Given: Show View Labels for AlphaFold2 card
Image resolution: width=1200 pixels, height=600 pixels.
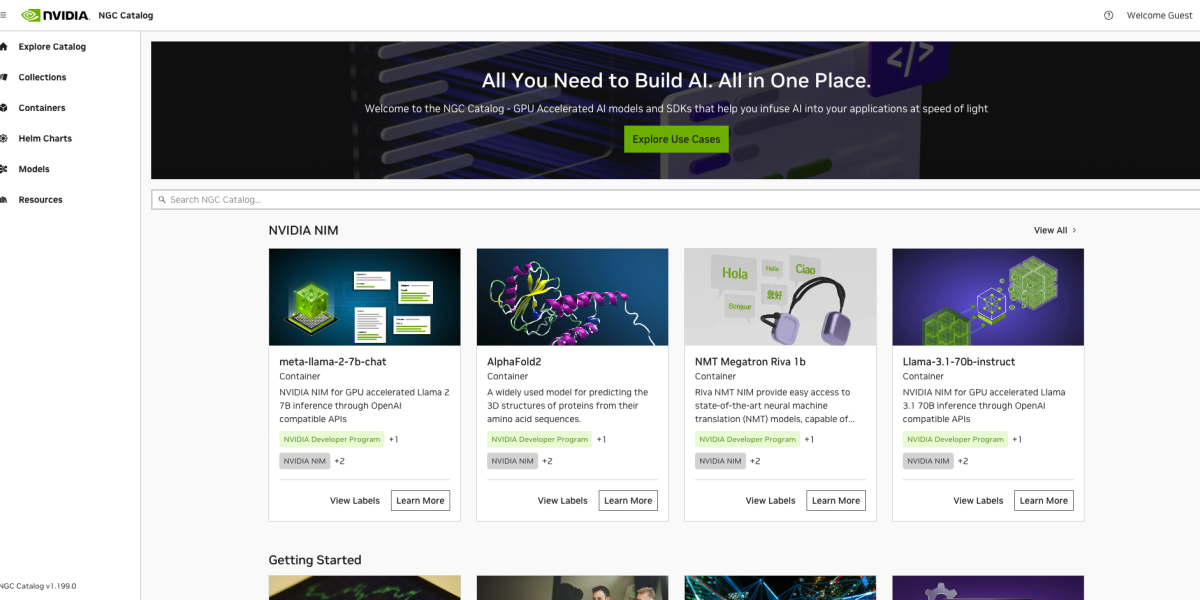Looking at the screenshot, I should 562,501.
